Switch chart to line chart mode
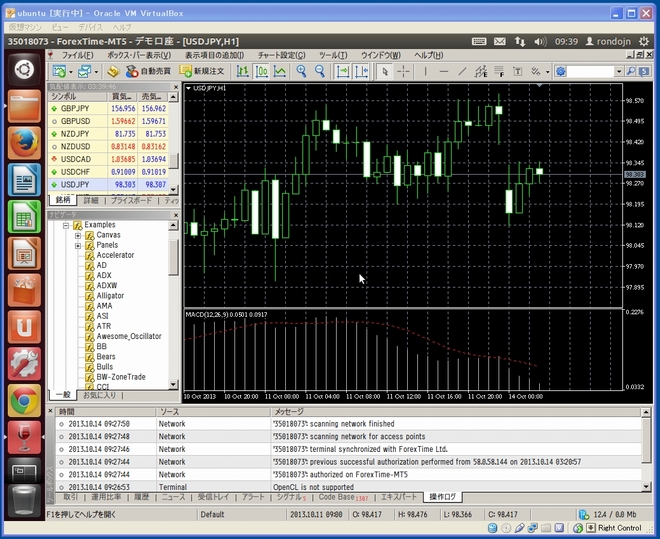Image resolution: width=660 pixels, height=539 pixels. click(x=280, y=72)
